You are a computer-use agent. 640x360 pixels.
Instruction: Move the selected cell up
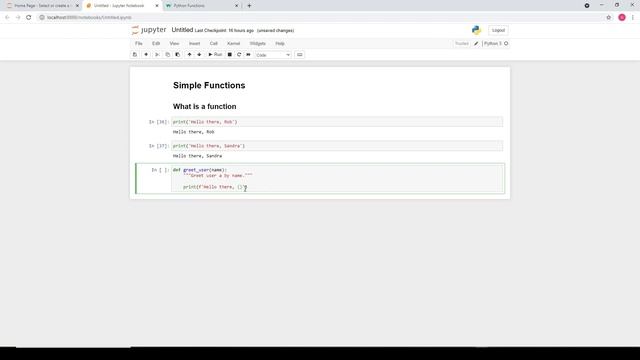189,55
